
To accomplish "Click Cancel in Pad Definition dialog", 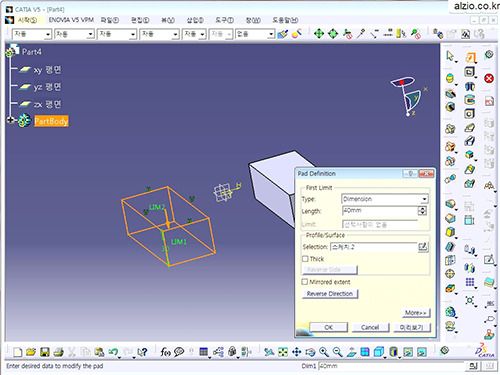I will click(x=370, y=327).
